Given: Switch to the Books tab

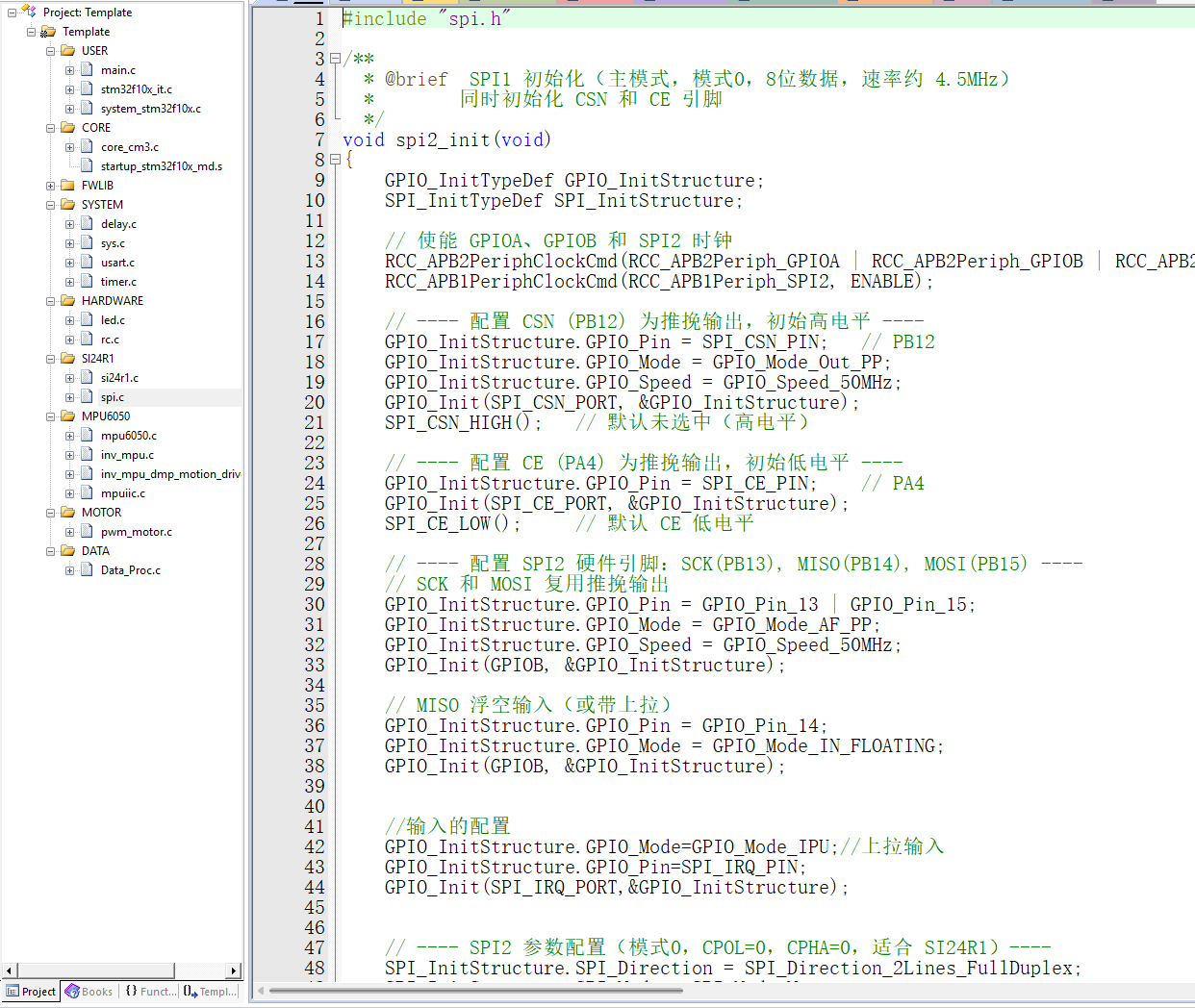Looking at the screenshot, I should (89, 992).
